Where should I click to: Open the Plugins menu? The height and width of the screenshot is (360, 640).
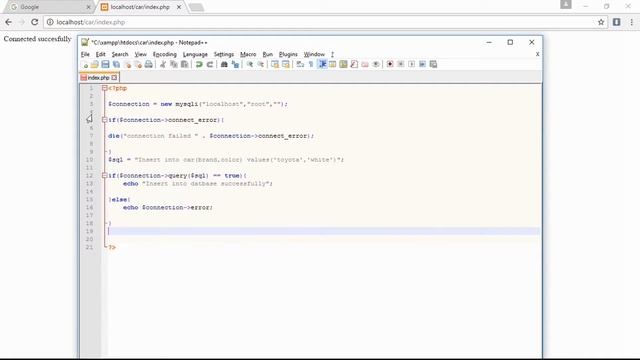[288, 54]
